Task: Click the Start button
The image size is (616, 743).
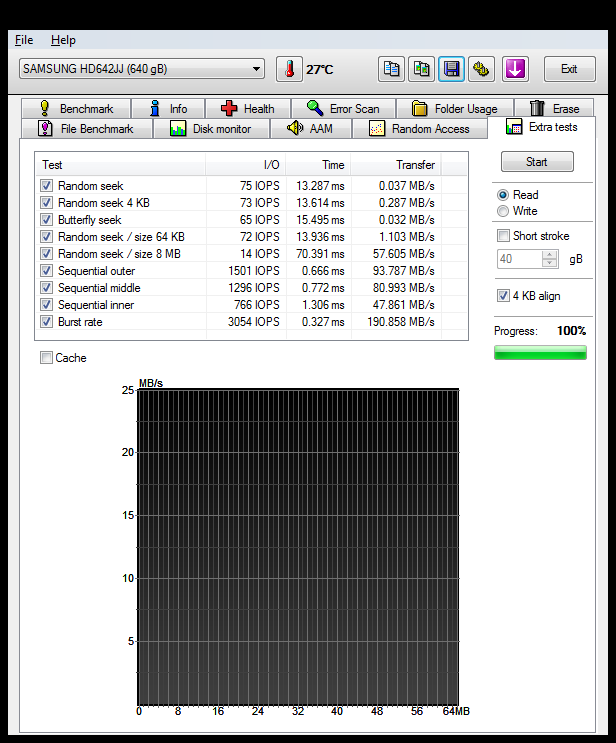Action: coord(537,162)
